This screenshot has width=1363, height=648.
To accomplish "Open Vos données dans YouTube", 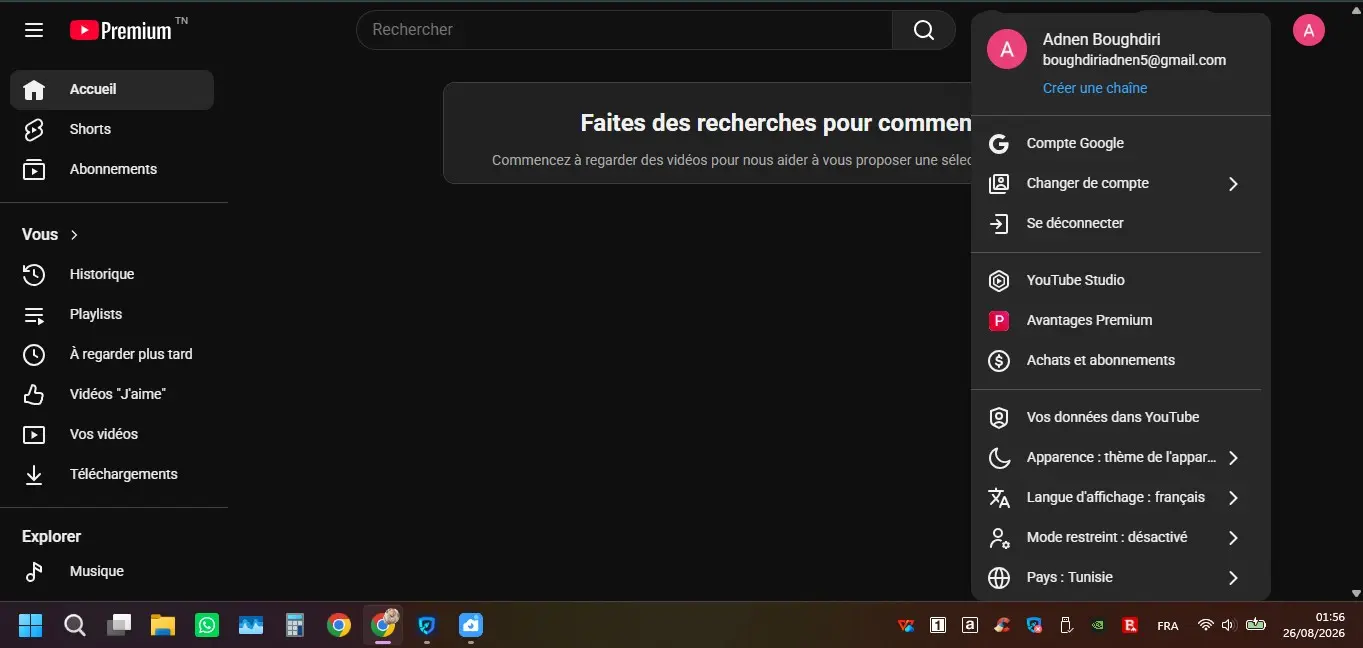I will click(x=1116, y=417).
